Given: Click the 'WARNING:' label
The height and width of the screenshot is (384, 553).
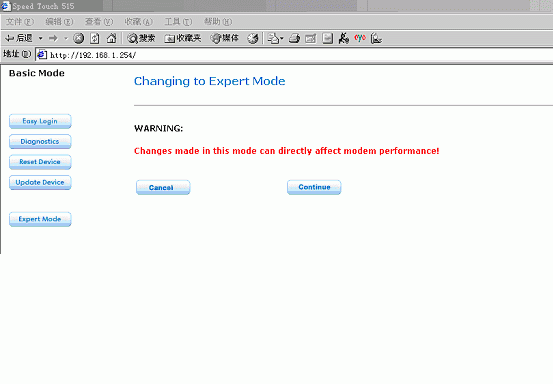Looking at the screenshot, I should (159, 128).
